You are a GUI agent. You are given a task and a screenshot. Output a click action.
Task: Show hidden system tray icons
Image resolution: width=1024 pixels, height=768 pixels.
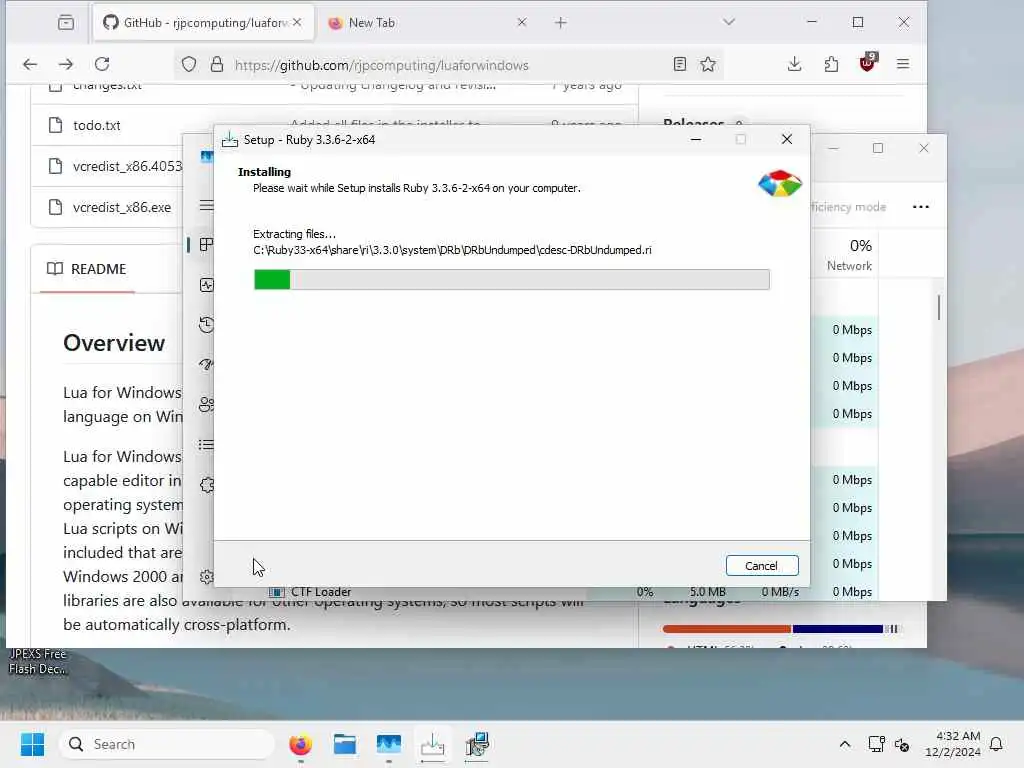(x=844, y=744)
